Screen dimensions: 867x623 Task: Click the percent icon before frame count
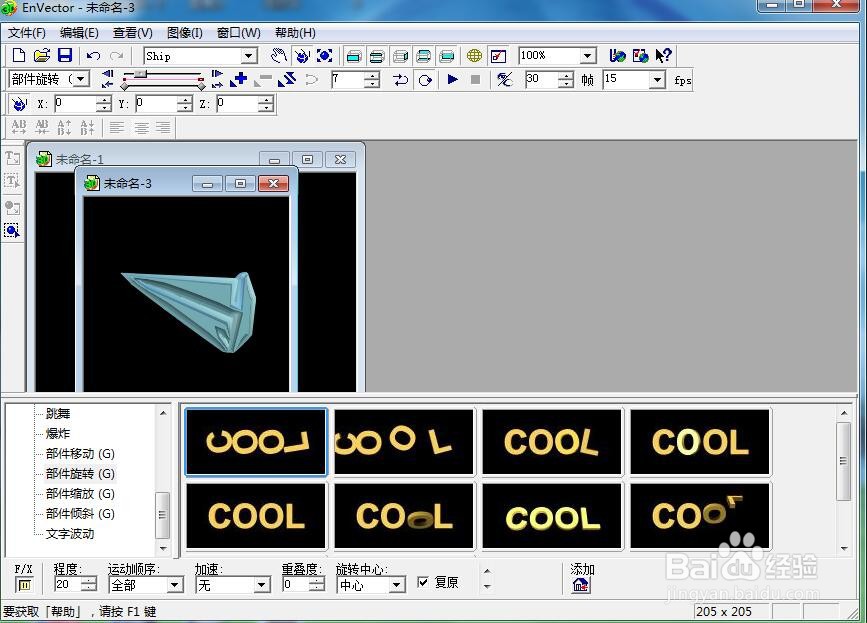point(504,80)
